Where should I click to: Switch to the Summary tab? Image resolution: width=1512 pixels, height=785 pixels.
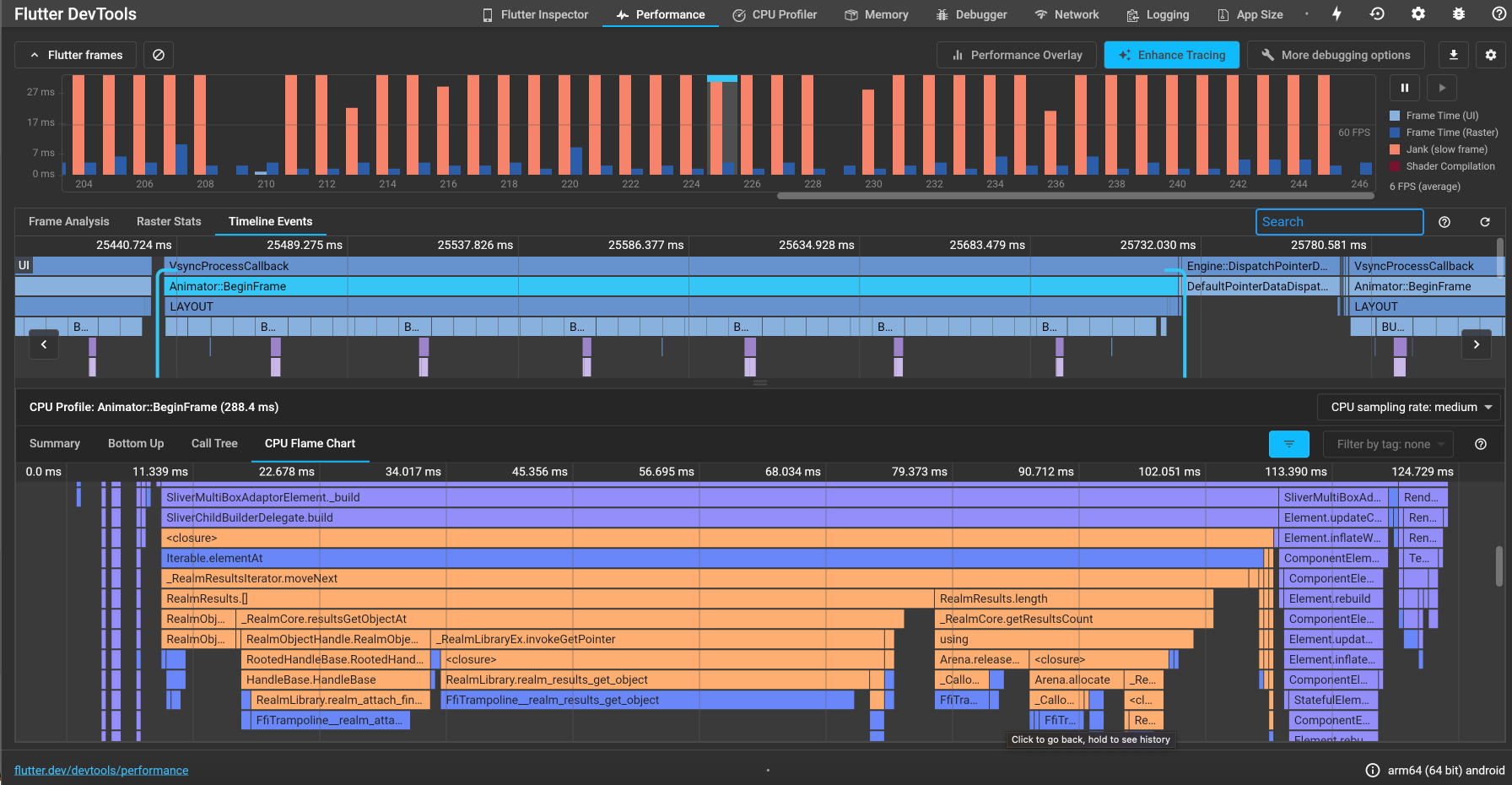tap(55, 443)
